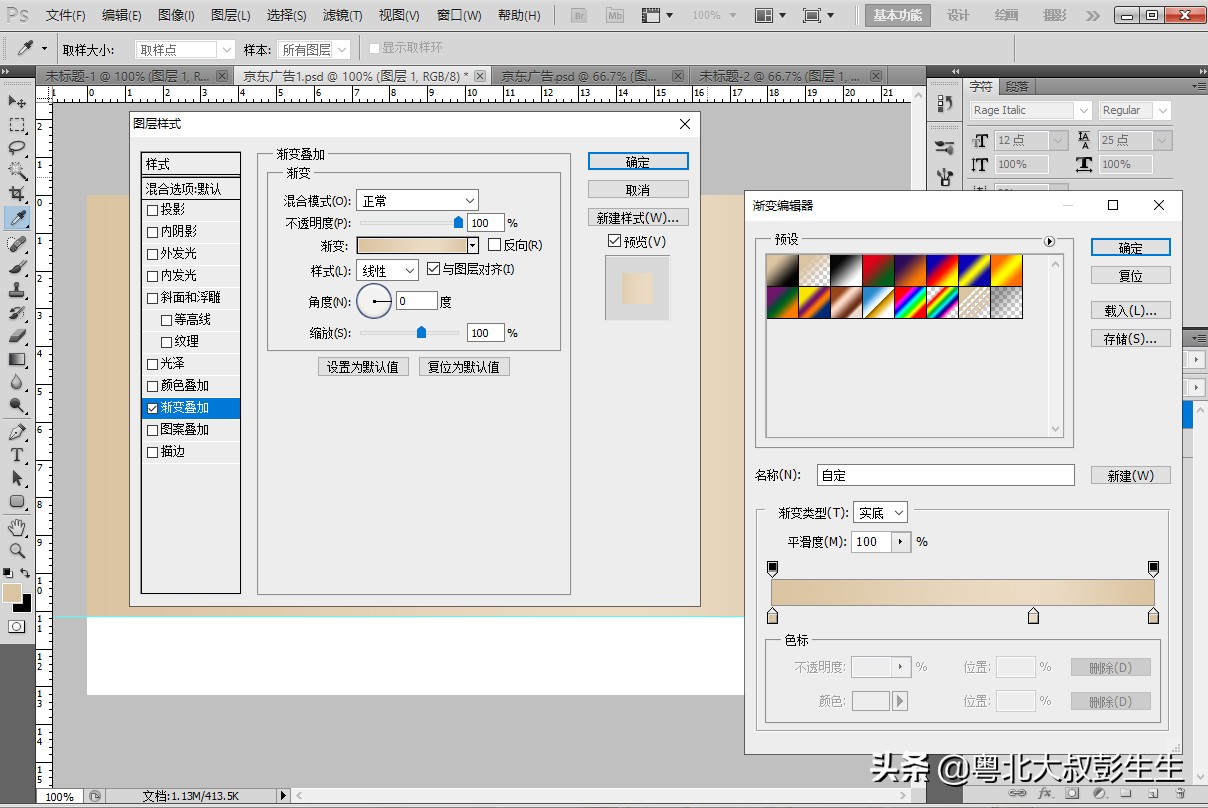This screenshot has height=808, width=1208.
Task: Select the Zoom magnifier tool
Action: 17,551
